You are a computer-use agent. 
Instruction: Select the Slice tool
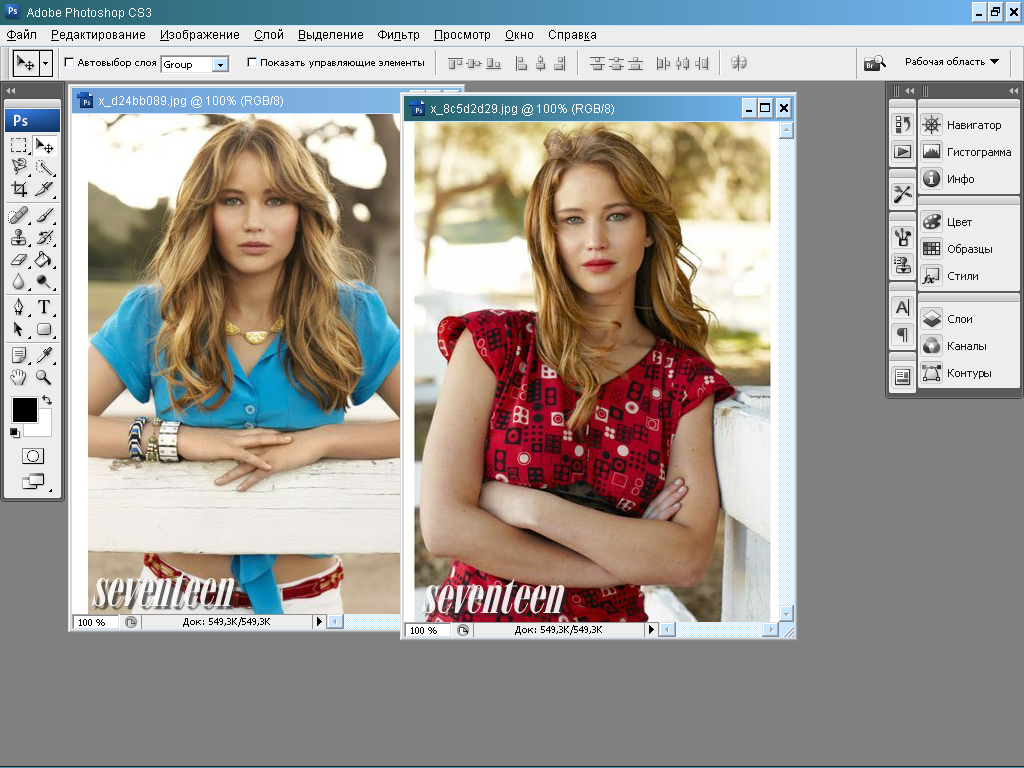pos(44,189)
